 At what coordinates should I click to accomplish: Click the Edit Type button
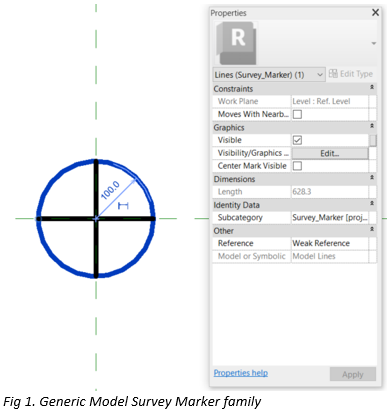[351, 74]
